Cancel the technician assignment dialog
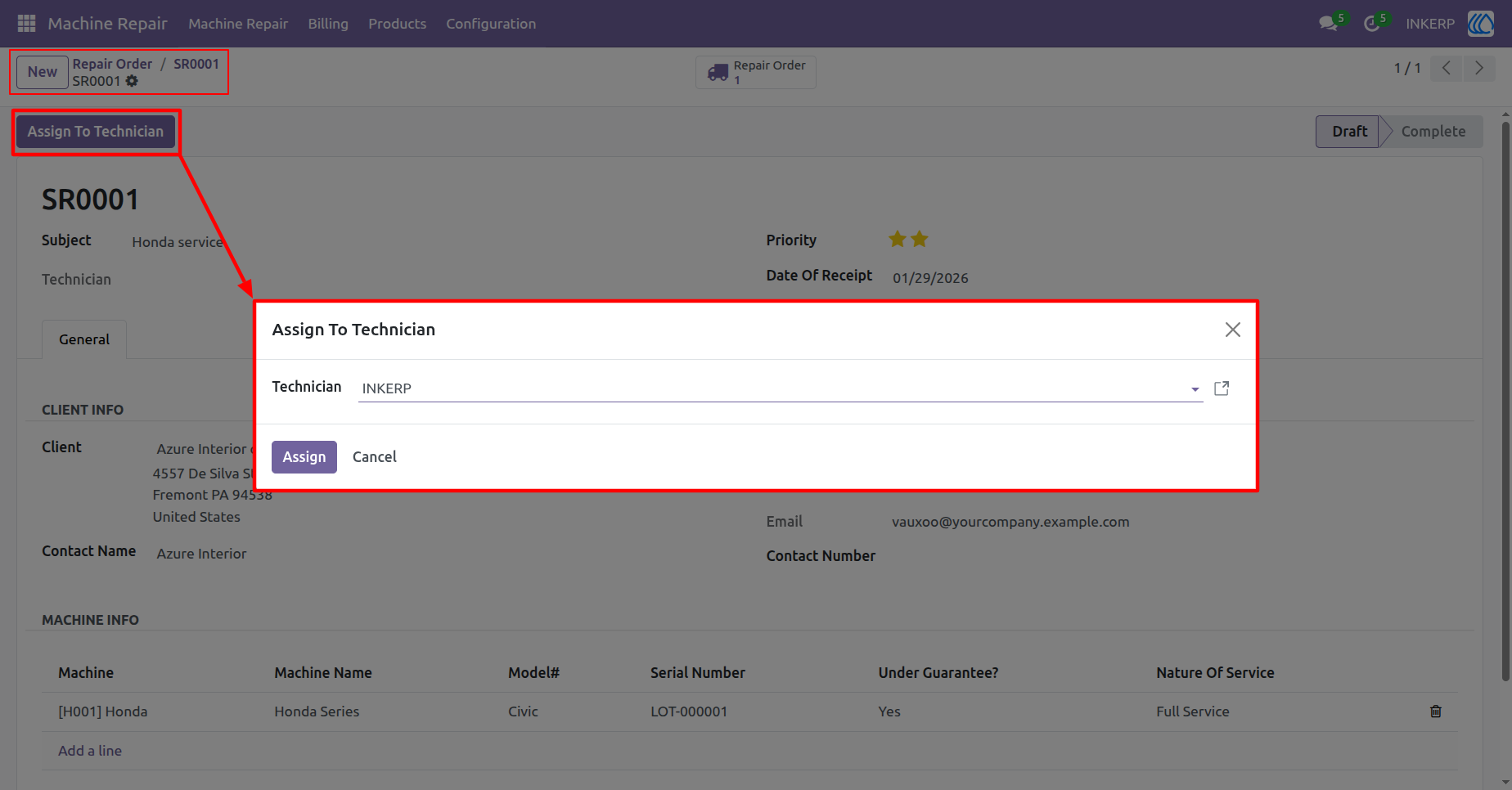The image size is (1512, 790). pyautogui.click(x=375, y=457)
